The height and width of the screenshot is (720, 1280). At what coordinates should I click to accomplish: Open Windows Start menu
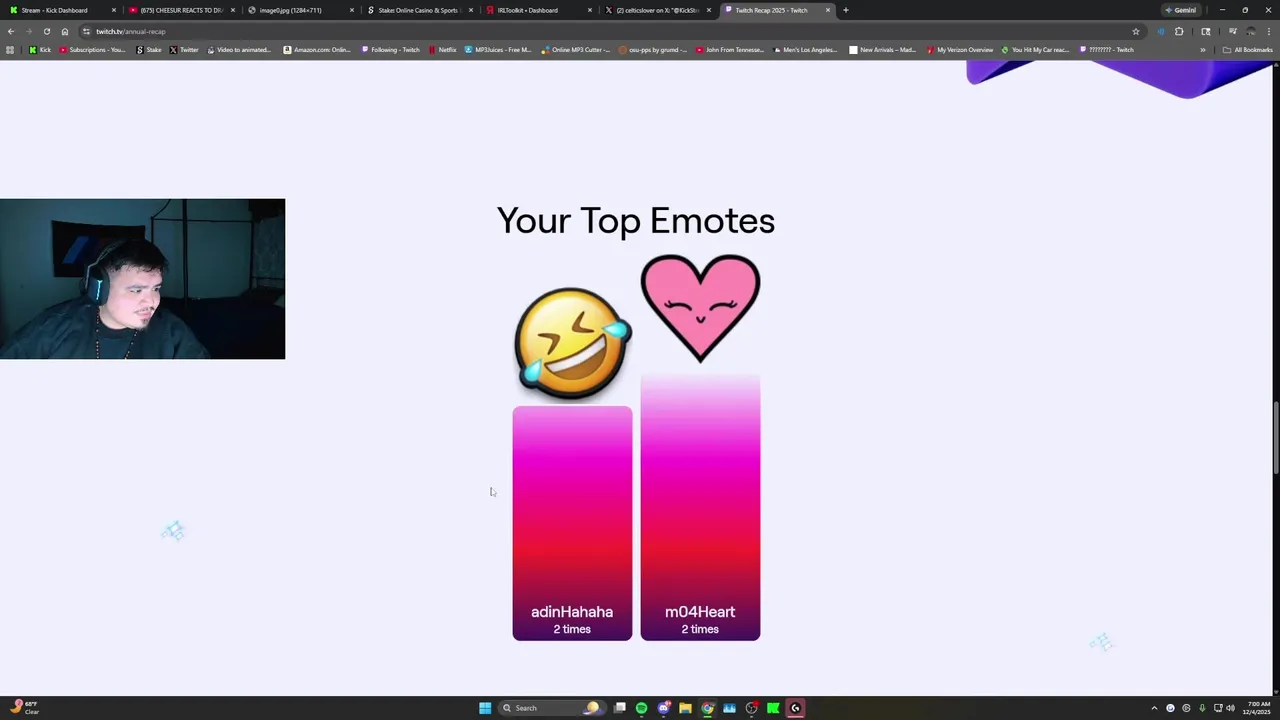click(485, 708)
